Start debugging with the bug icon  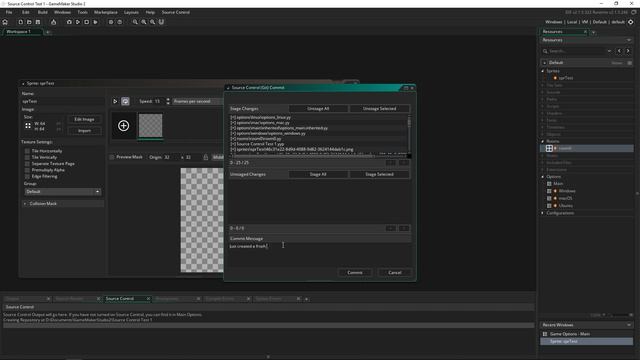click(69, 22)
